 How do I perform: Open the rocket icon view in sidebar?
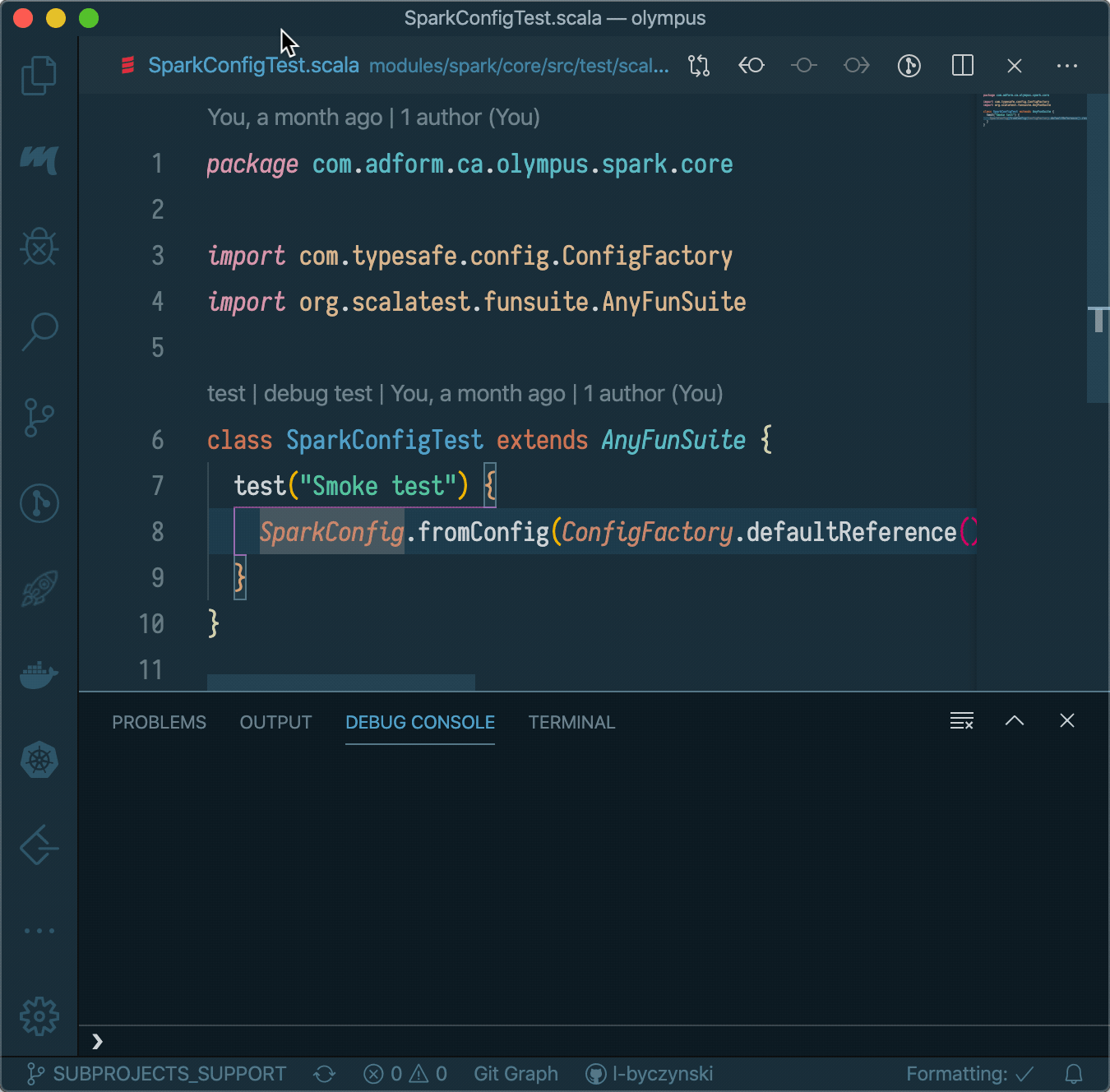tap(39, 588)
